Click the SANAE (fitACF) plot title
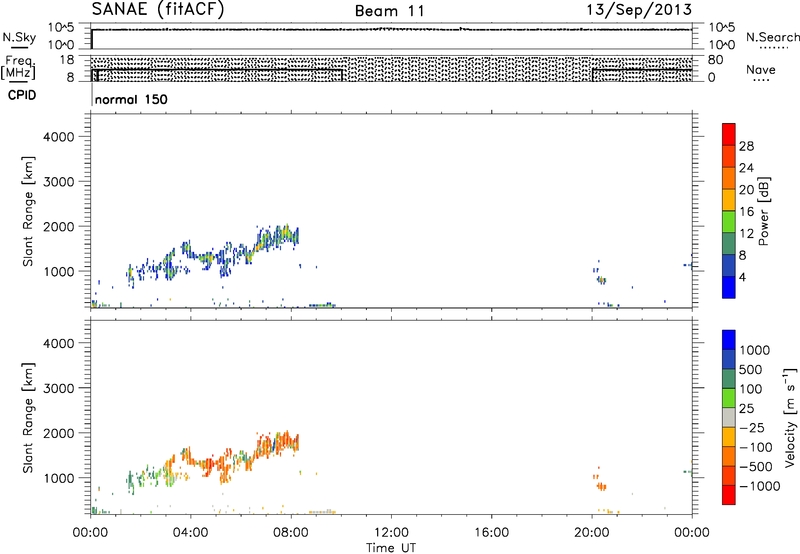The width and height of the screenshot is (800, 554). [x=158, y=10]
